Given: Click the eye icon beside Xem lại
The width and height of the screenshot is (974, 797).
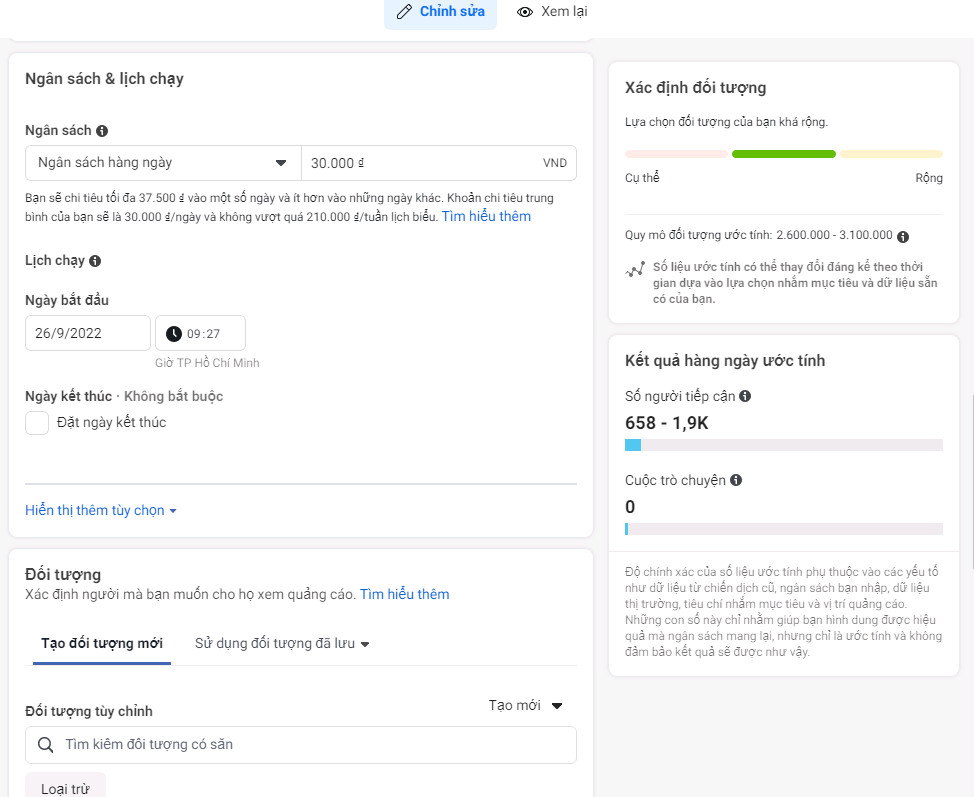Looking at the screenshot, I should tap(525, 12).
